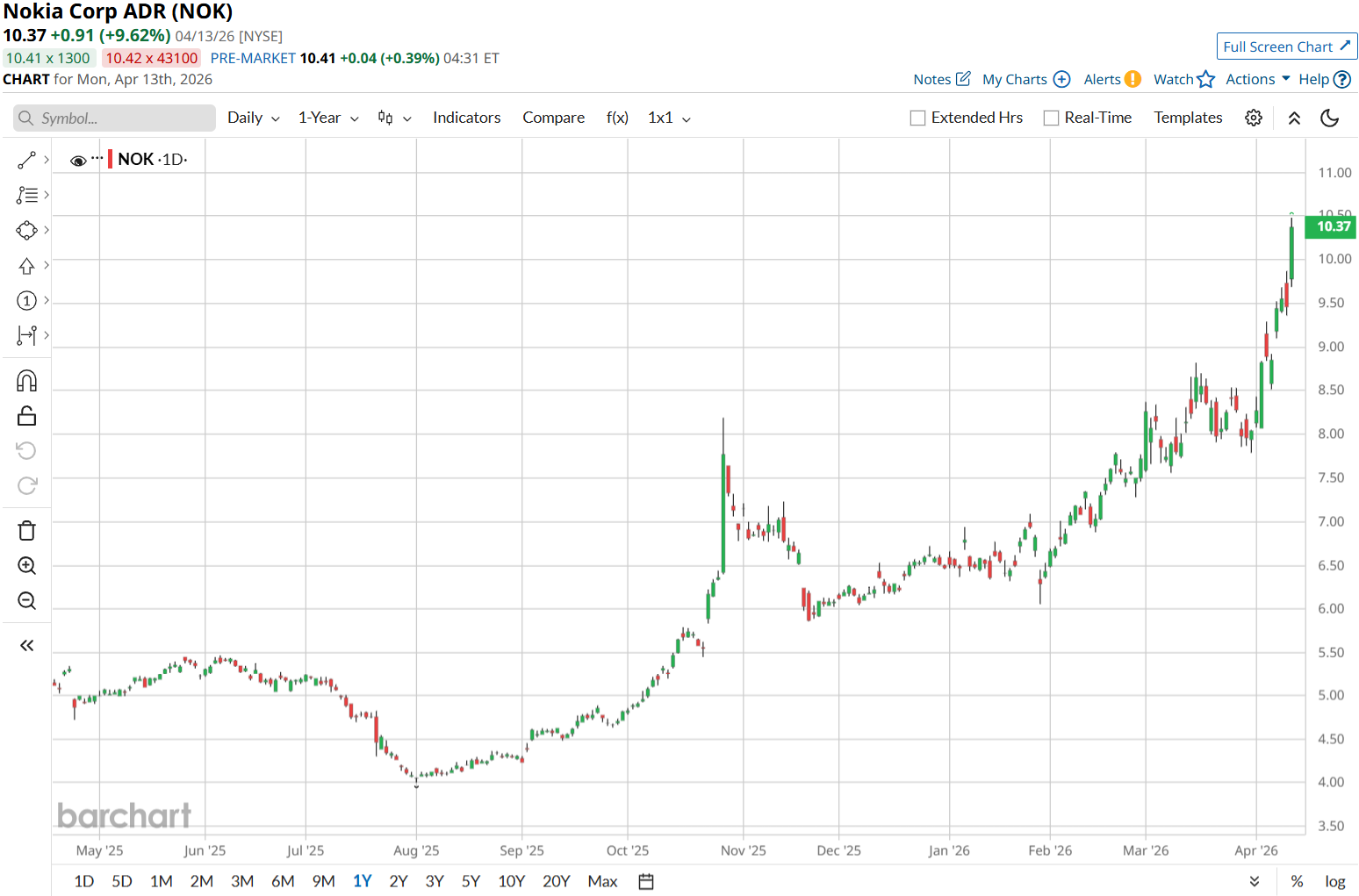This screenshot has height=896, width=1359.
Task: Open the 1x1 grid layout dropdown
Action: pos(669,118)
